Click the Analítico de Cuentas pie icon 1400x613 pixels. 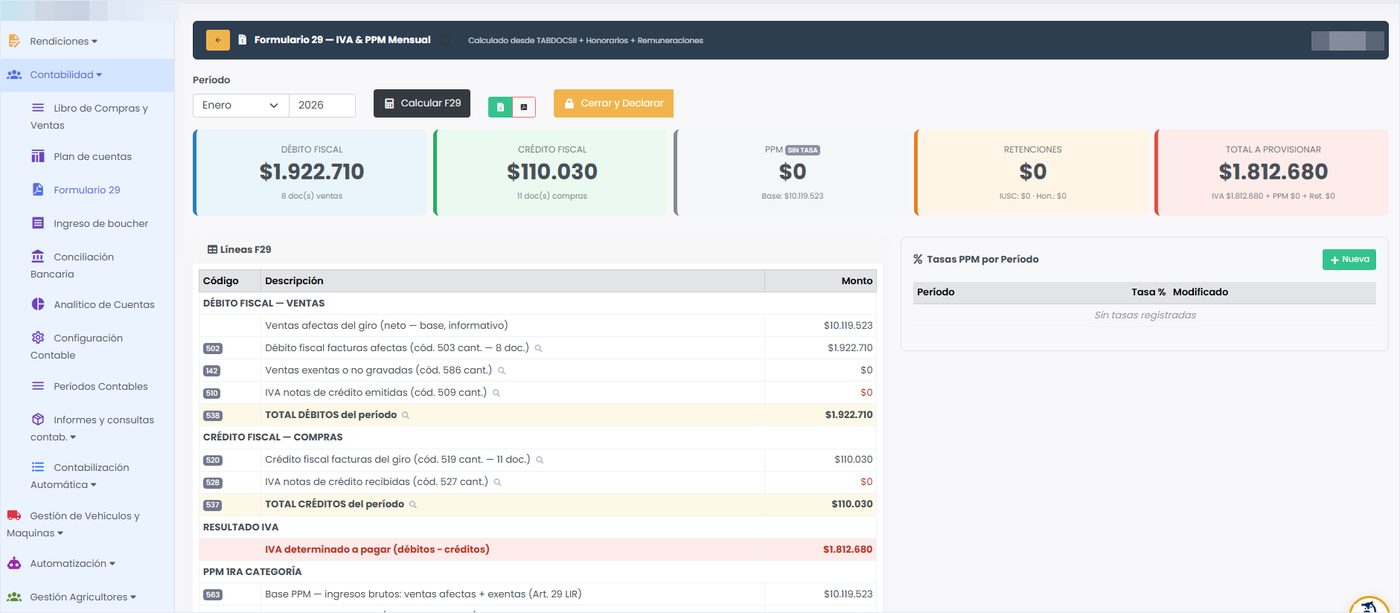tap(38, 304)
